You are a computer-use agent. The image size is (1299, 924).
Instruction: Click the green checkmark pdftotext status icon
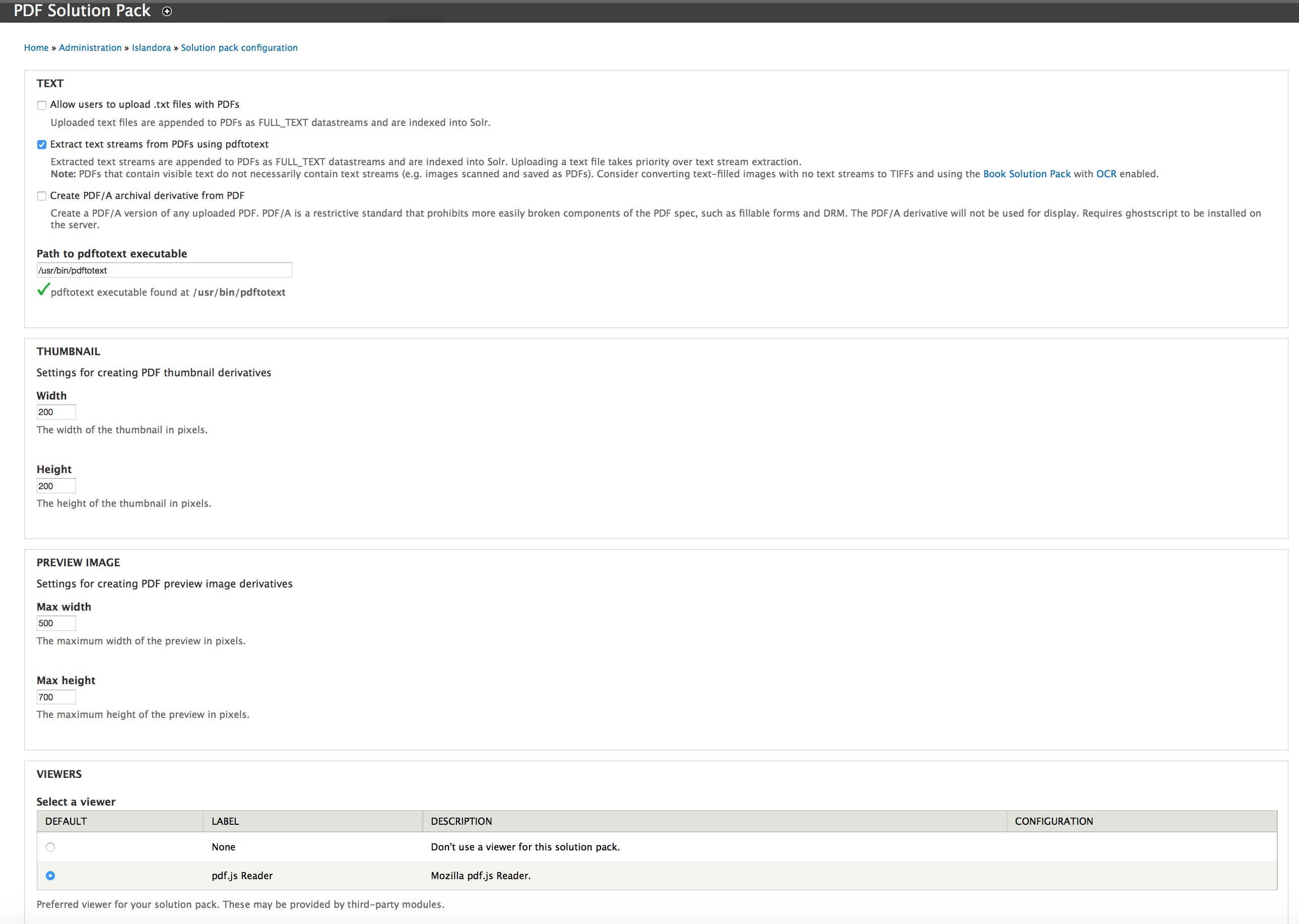click(x=43, y=290)
